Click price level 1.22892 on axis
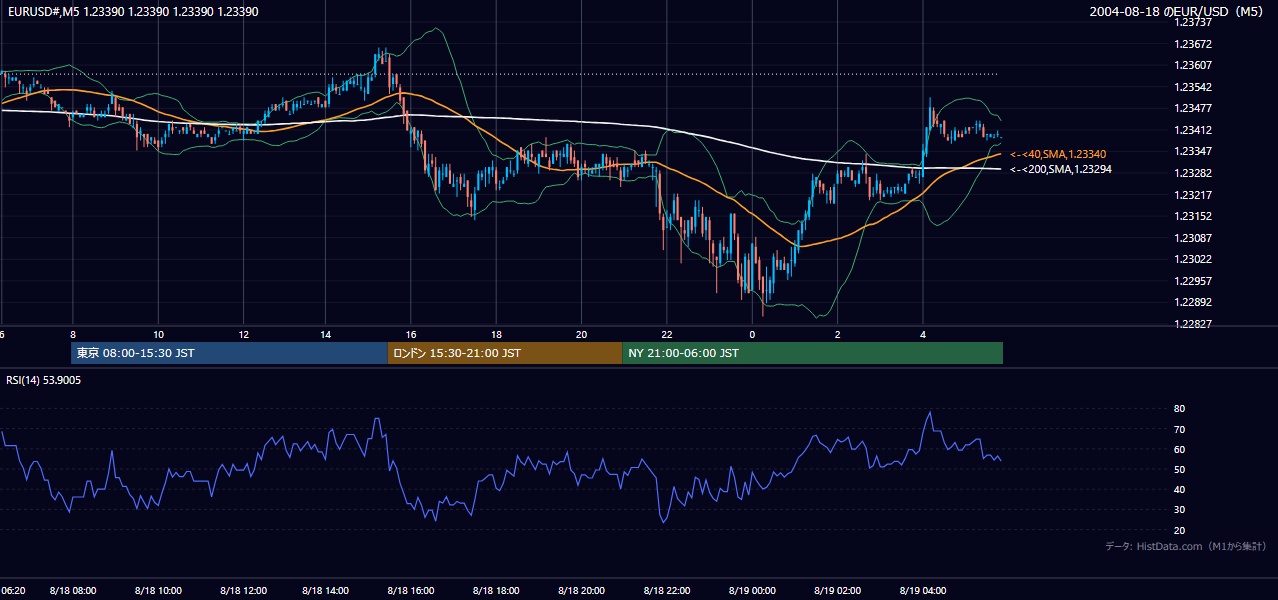 (x=1195, y=302)
